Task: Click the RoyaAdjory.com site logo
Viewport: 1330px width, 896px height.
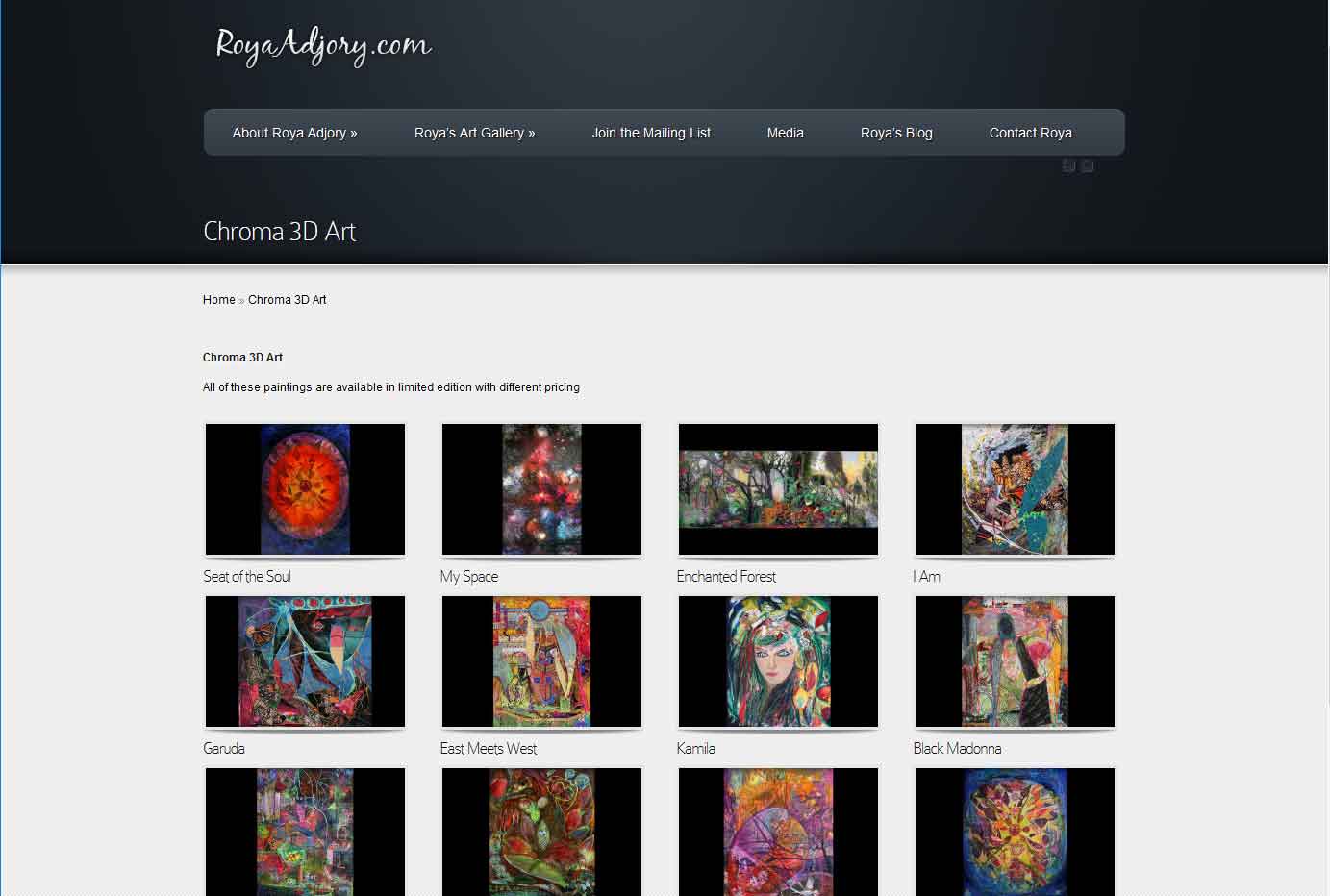Action: [322, 45]
